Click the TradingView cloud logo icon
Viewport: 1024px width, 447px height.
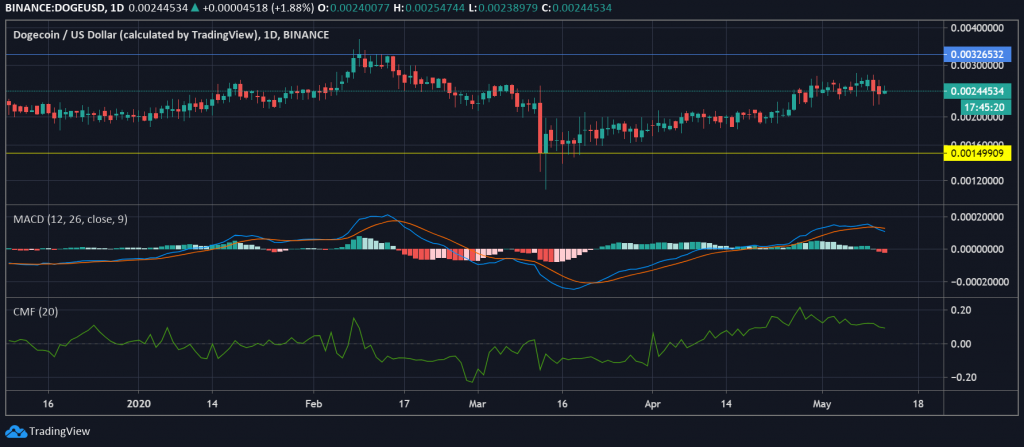(16, 431)
